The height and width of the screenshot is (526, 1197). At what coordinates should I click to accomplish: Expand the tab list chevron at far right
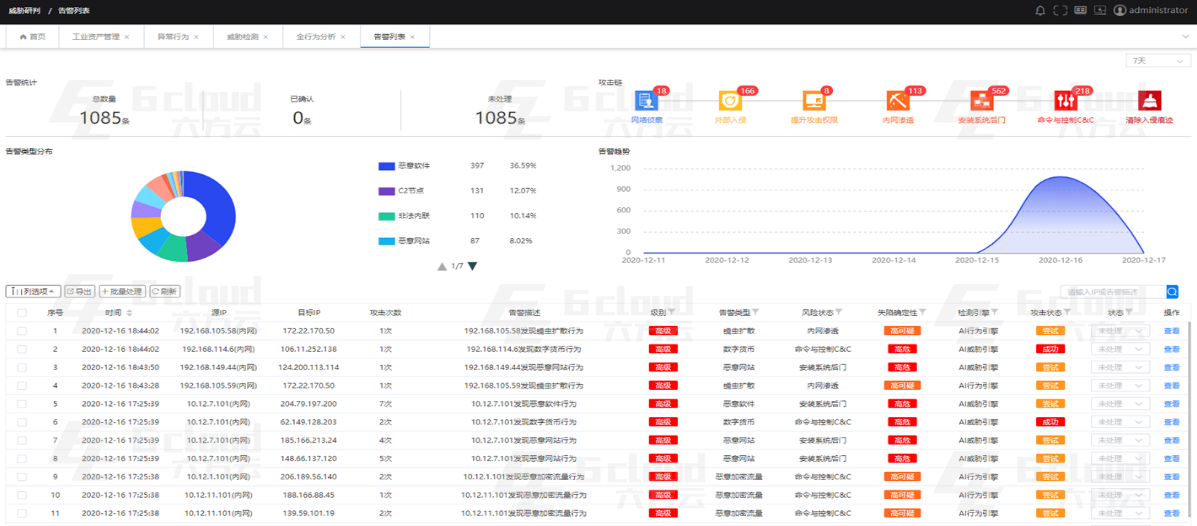(1186, 37)
